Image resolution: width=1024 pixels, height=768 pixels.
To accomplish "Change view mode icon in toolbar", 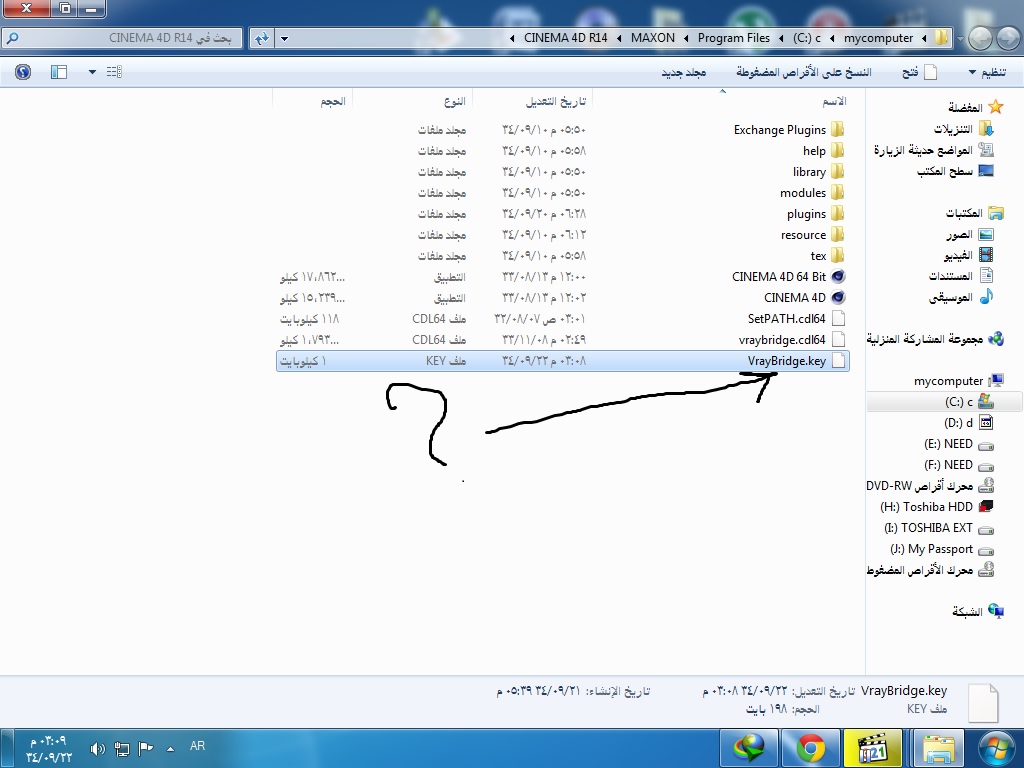I will (x=114, y=72).
